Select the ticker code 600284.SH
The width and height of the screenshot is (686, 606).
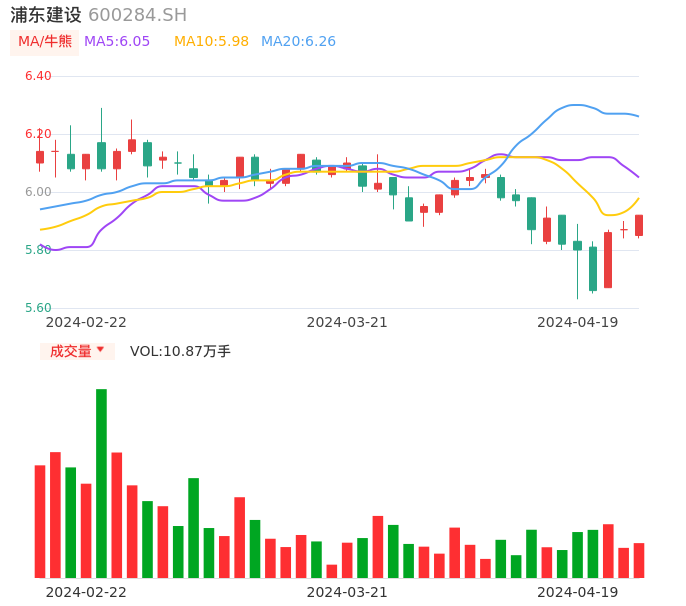137,15
